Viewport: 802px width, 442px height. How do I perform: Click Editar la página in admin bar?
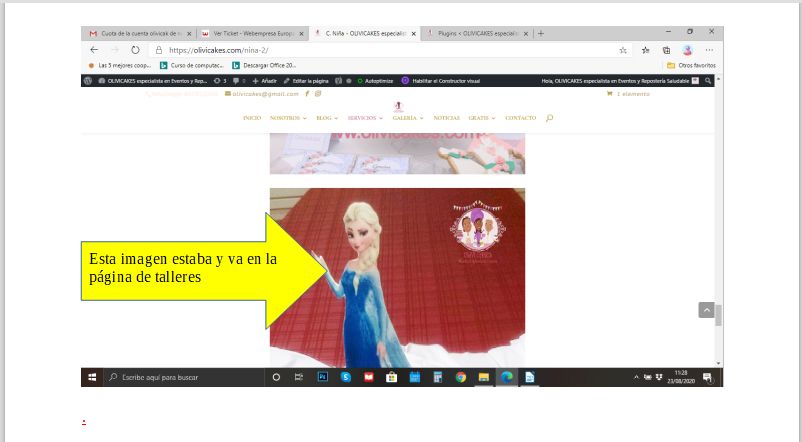306,81
